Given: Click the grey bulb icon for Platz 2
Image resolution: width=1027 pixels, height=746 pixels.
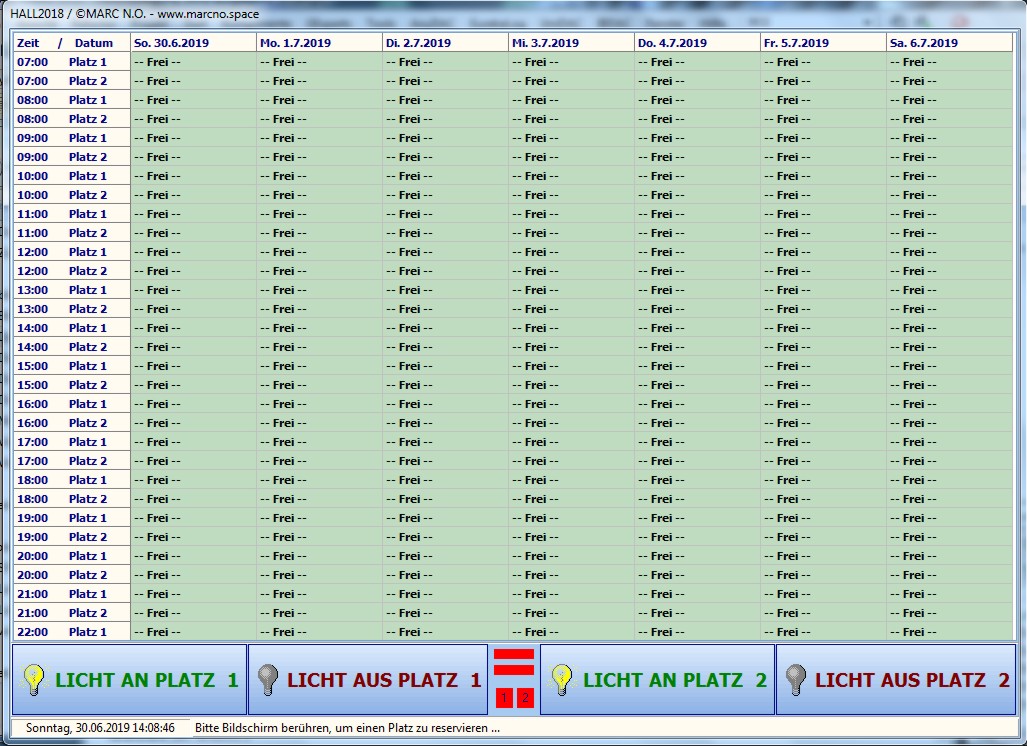Looking at the screenshot, I should [796, 680].
